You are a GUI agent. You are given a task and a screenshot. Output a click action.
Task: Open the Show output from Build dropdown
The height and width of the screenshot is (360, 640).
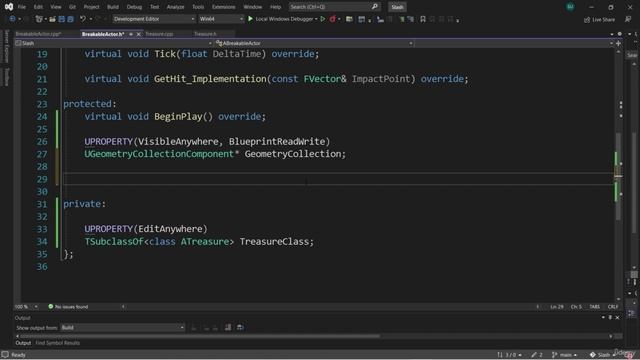pos(122,327)
